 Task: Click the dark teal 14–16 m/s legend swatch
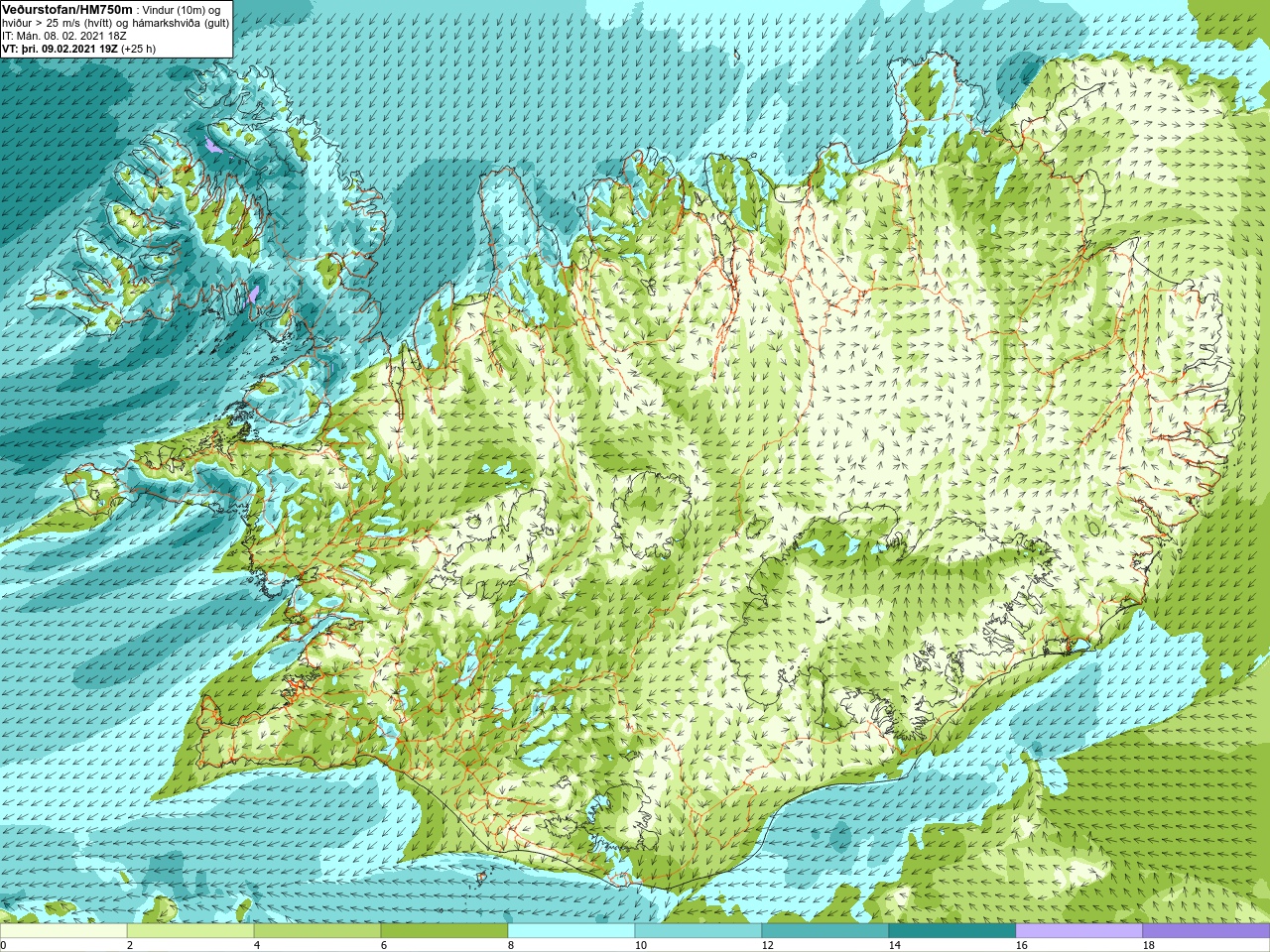[952, 931]
